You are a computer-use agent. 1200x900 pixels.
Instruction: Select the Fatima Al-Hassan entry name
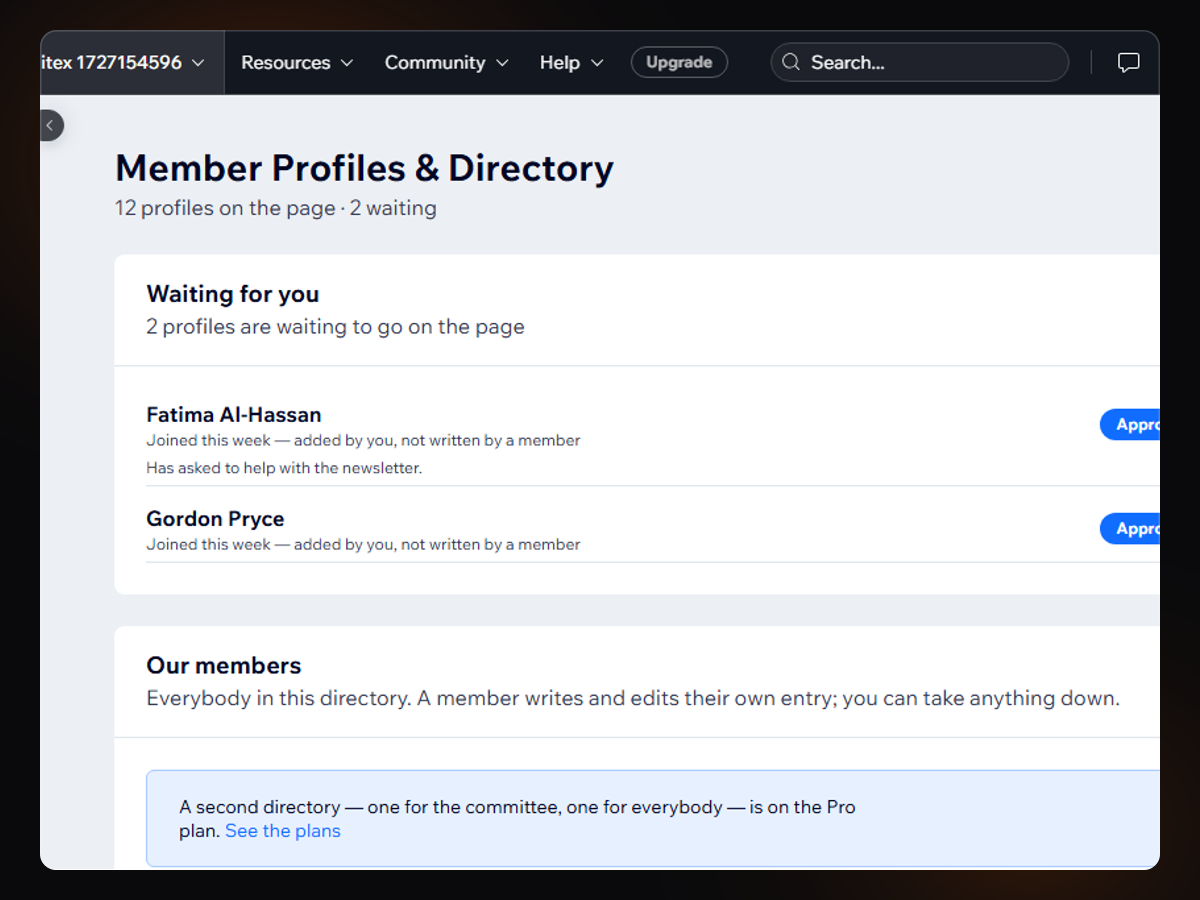click(x=234, y=415)
